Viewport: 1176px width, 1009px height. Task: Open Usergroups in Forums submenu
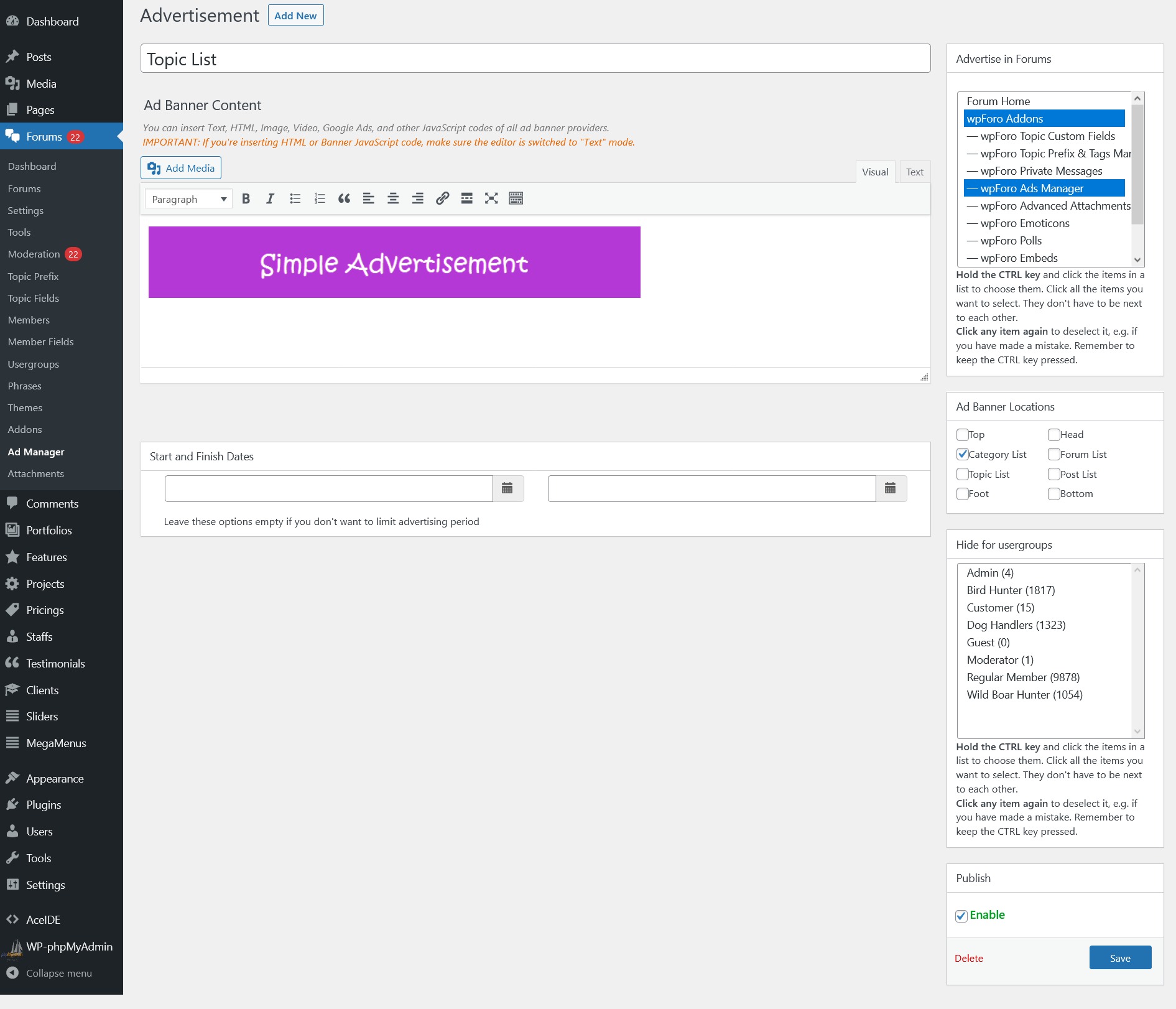coord(34,364)
